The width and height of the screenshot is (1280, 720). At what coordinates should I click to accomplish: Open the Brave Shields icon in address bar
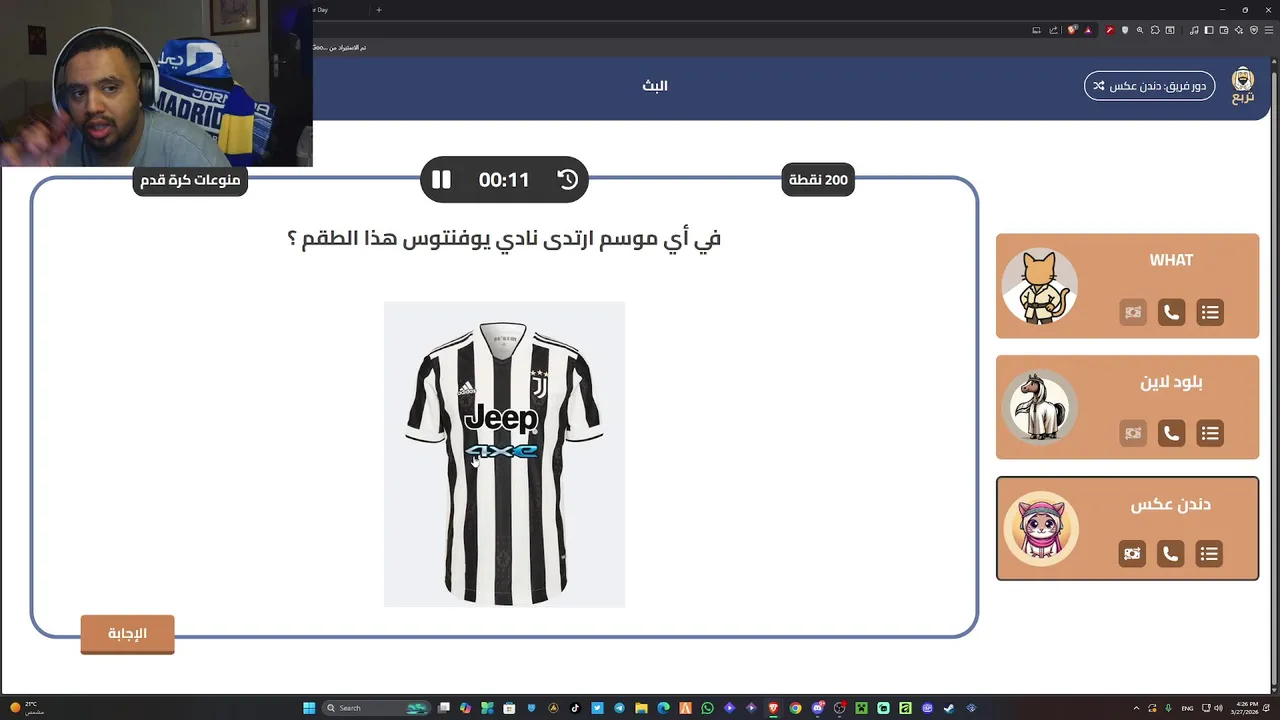(1072, 30)
